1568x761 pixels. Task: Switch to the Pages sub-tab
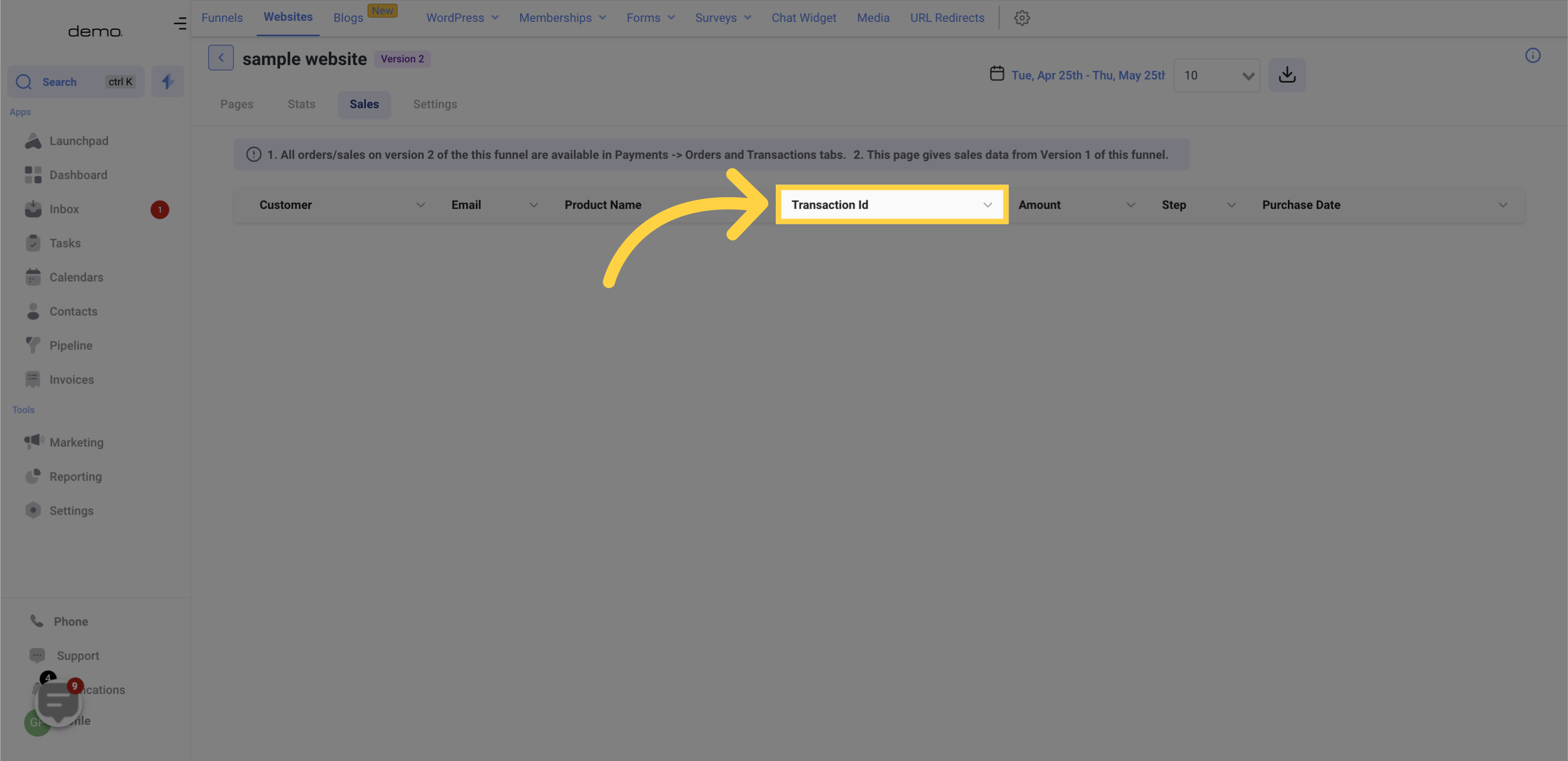click(236, 104)
